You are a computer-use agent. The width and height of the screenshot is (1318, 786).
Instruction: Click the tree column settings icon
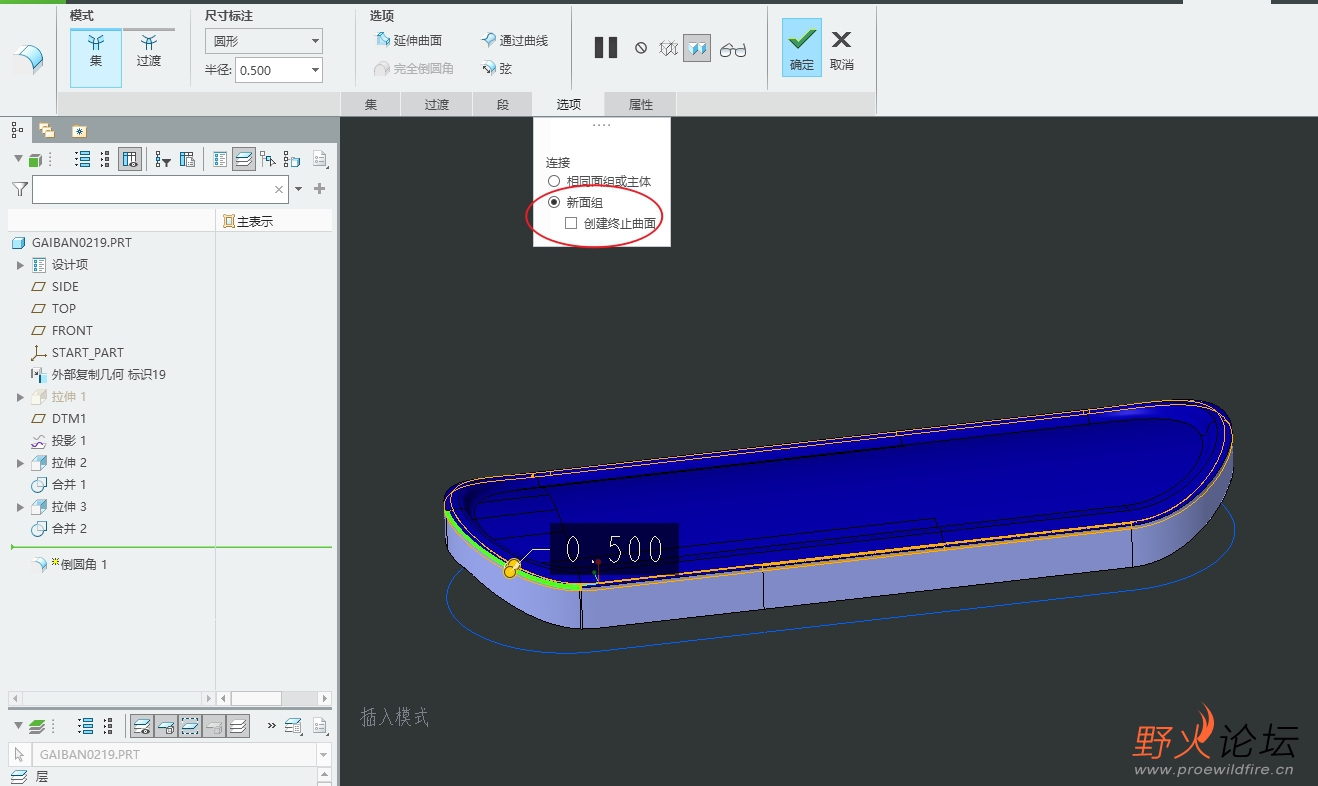187,159
